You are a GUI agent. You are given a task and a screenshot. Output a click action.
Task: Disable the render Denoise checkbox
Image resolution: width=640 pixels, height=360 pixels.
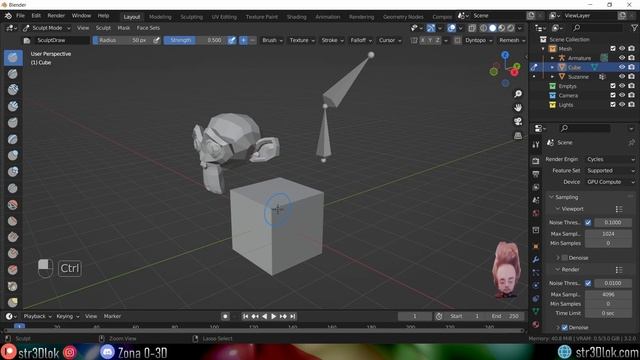pos(564,327)
